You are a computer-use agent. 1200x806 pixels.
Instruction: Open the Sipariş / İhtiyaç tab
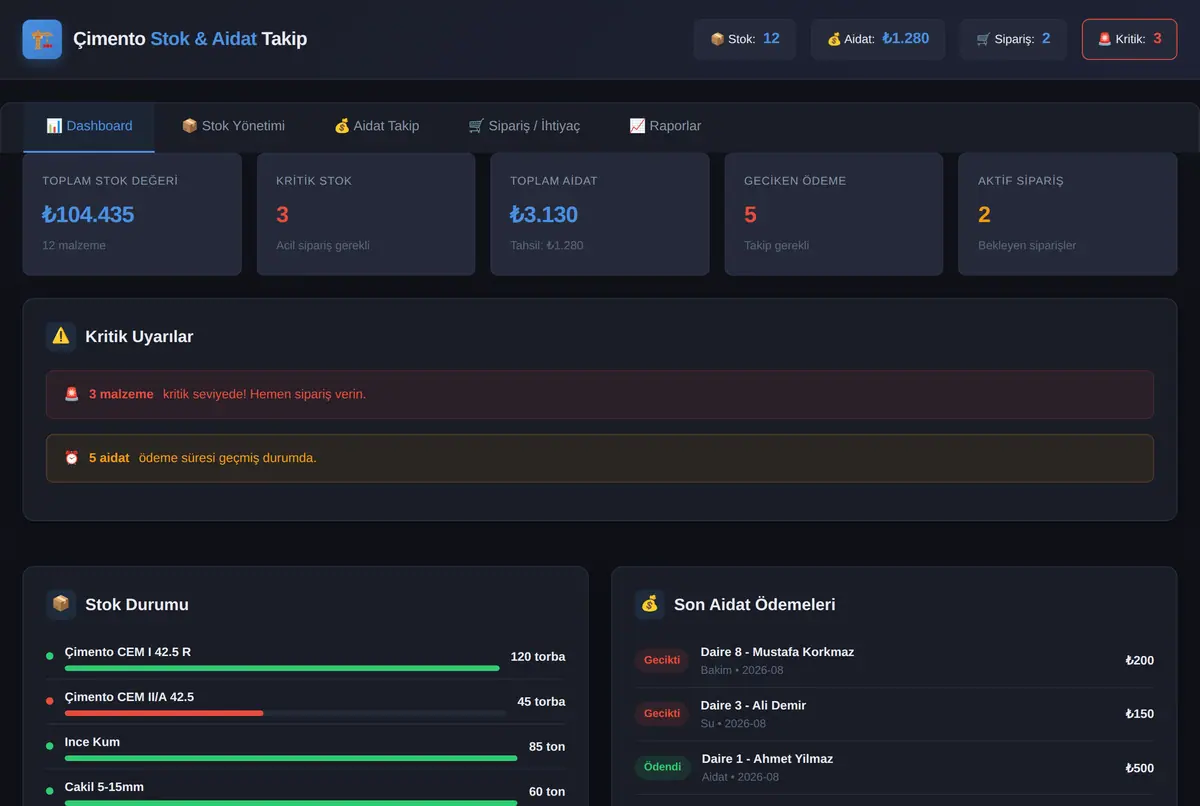pyautogui.click(x=524, y=126)
